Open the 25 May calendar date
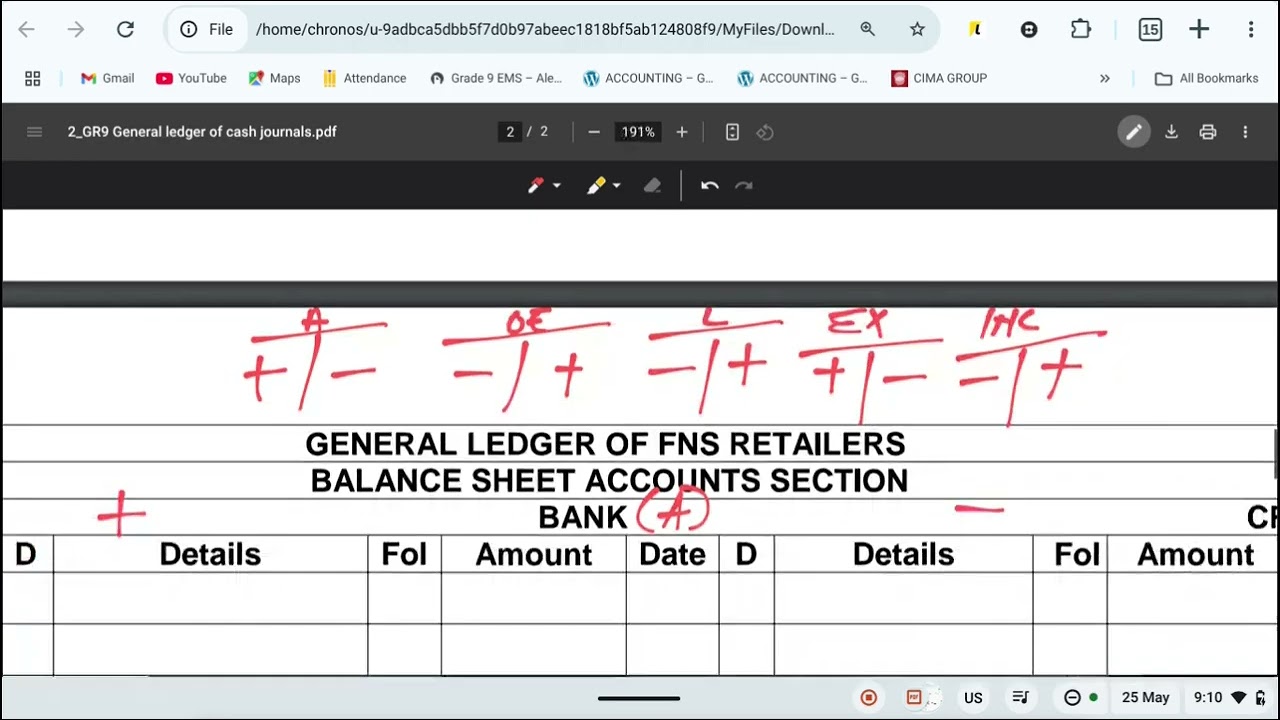This screenshot has width=1280, height=720. click(x=1145, y=698)
